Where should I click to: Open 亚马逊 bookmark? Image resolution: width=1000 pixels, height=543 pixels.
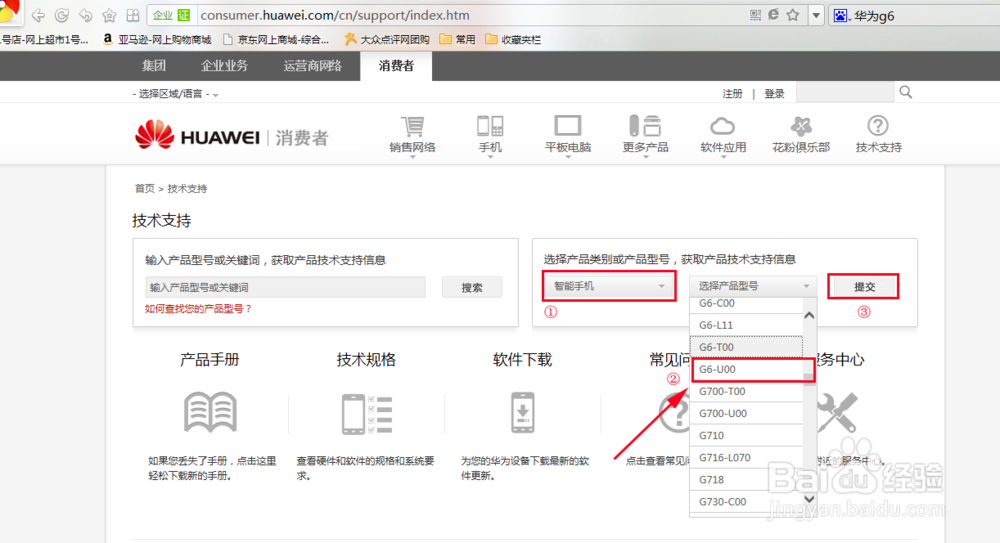(x=157, y=40)
